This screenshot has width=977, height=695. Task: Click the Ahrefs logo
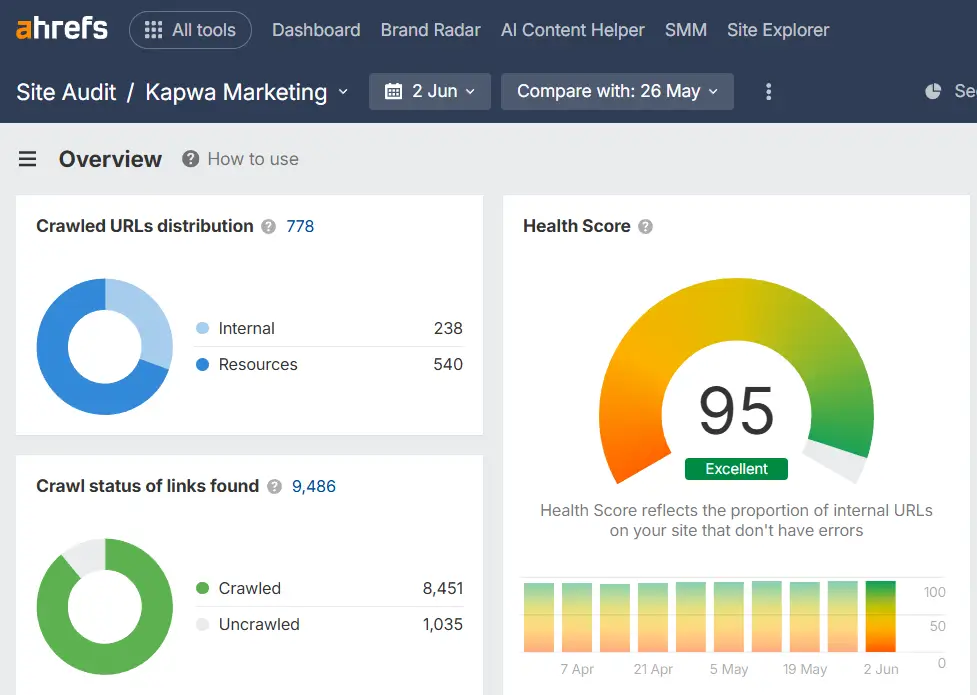62,29
